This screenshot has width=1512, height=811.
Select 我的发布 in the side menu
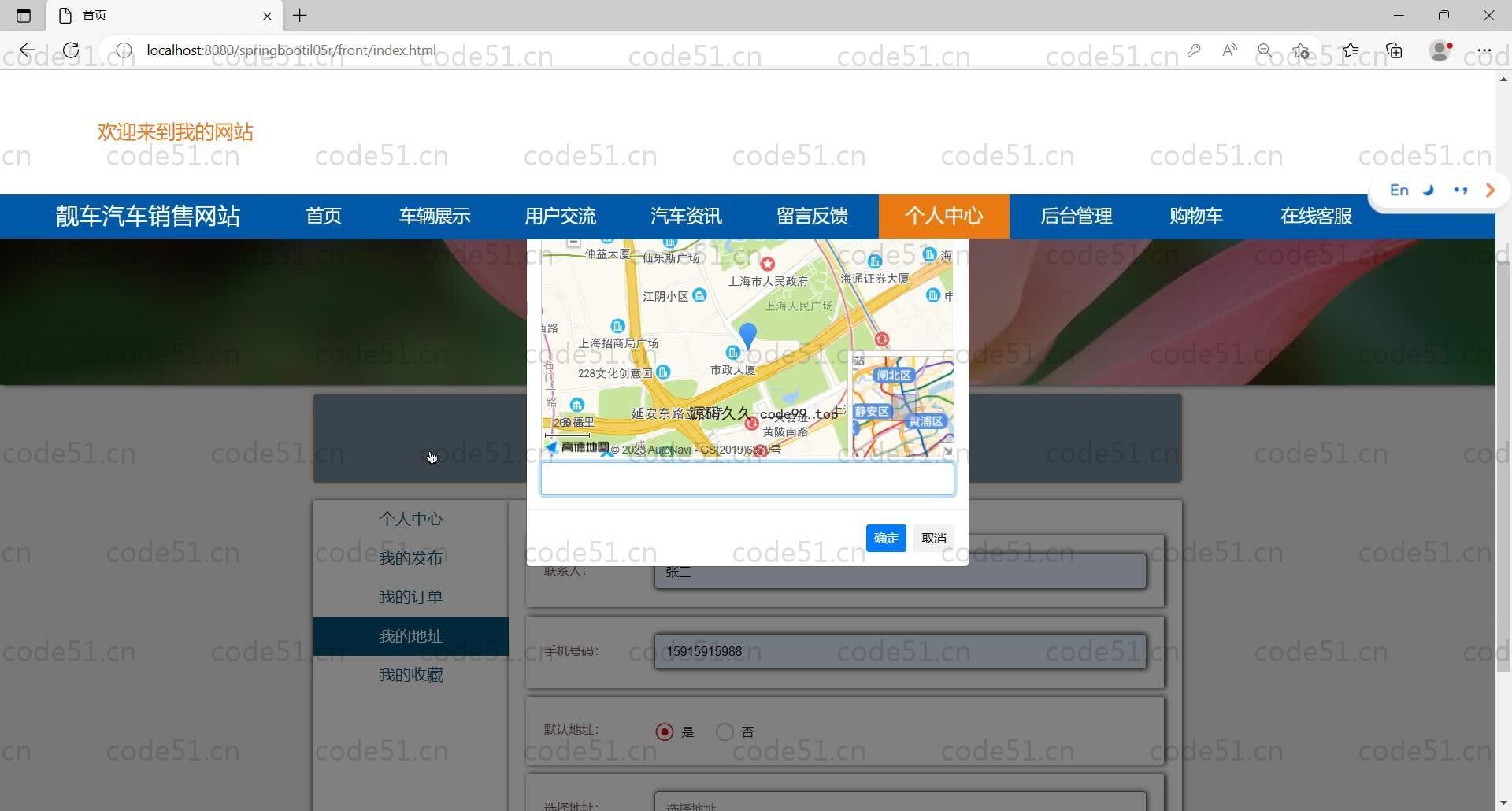pos(411,558)
